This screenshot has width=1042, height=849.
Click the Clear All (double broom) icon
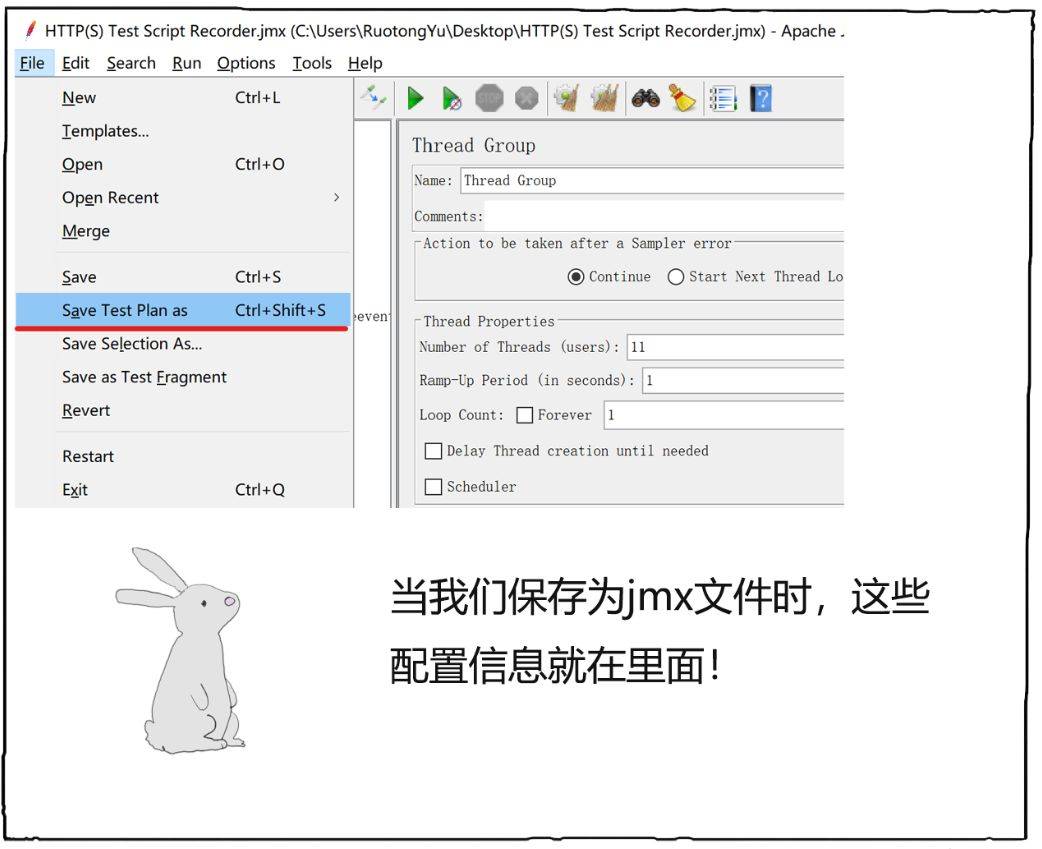pyautogui.click(x=605, y=98)
